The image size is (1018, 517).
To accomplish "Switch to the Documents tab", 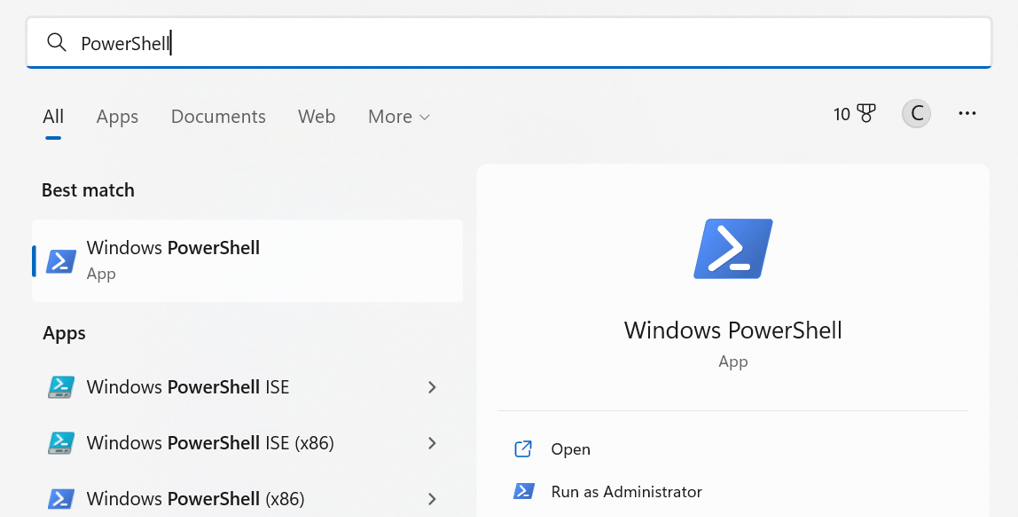I will coord(218,117).
